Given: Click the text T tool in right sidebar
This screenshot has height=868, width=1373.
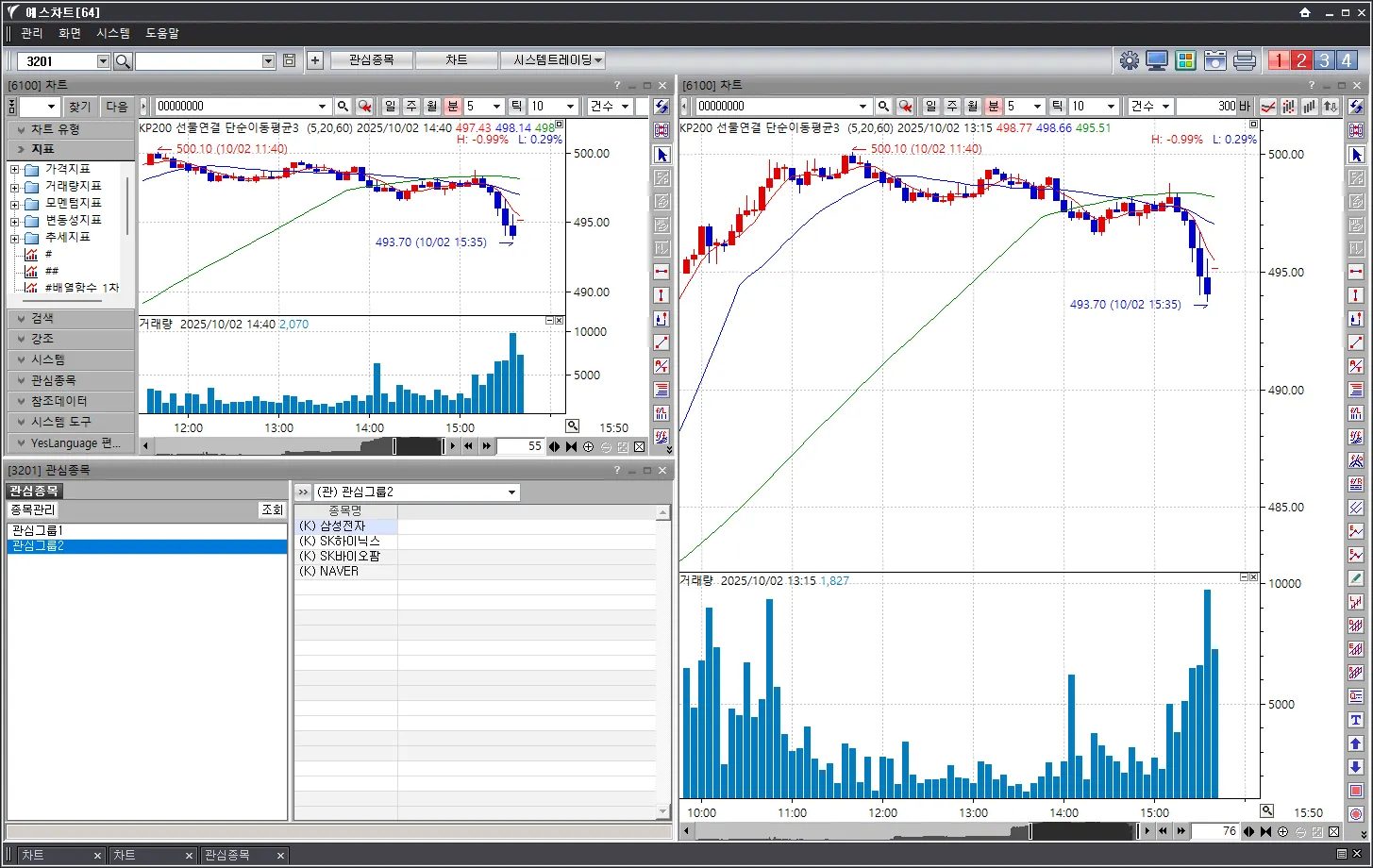Looking at the screenshot, I should tap(1356, 720).
